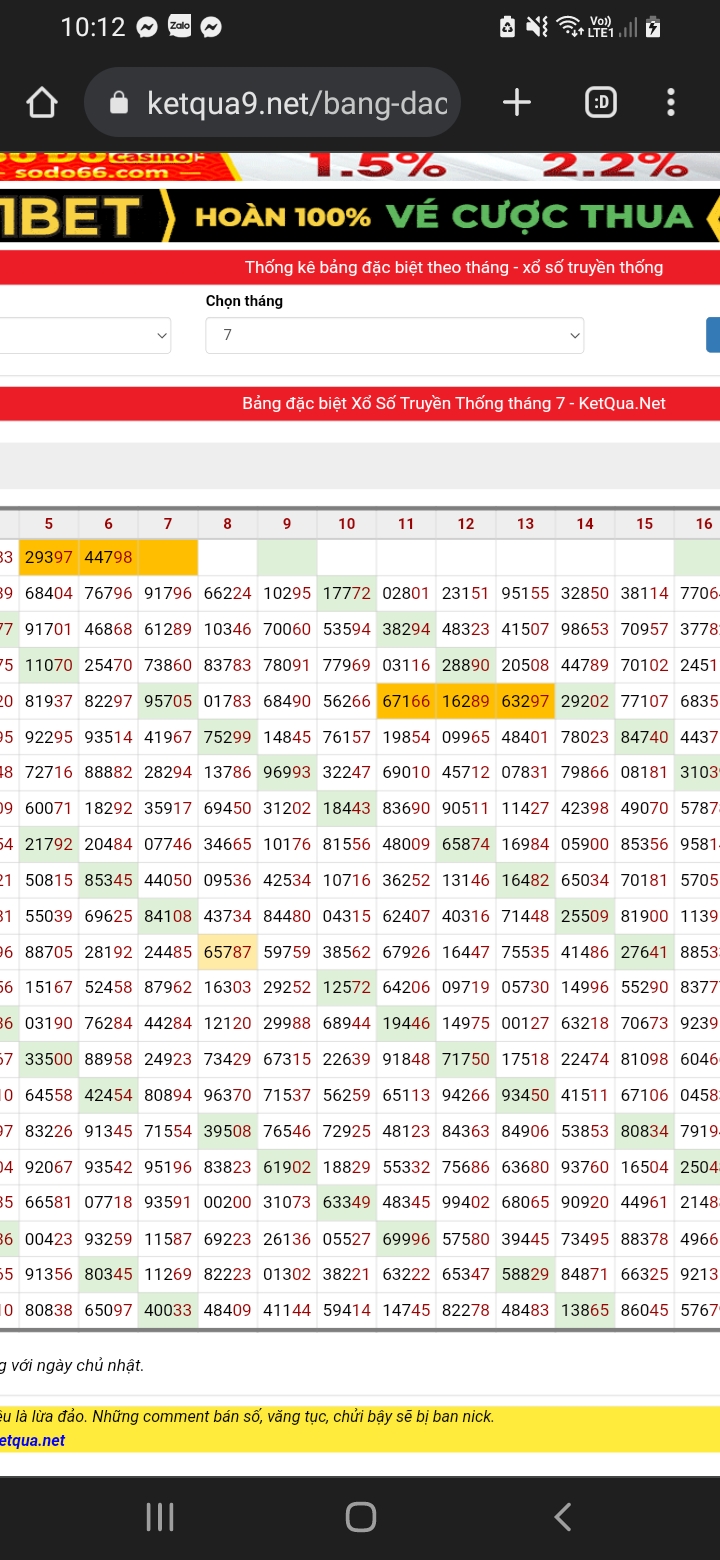Screen dimensions: 720x1560
Task: Open Chrome three-dot overflow menu
Action: (x=670, y=103)
